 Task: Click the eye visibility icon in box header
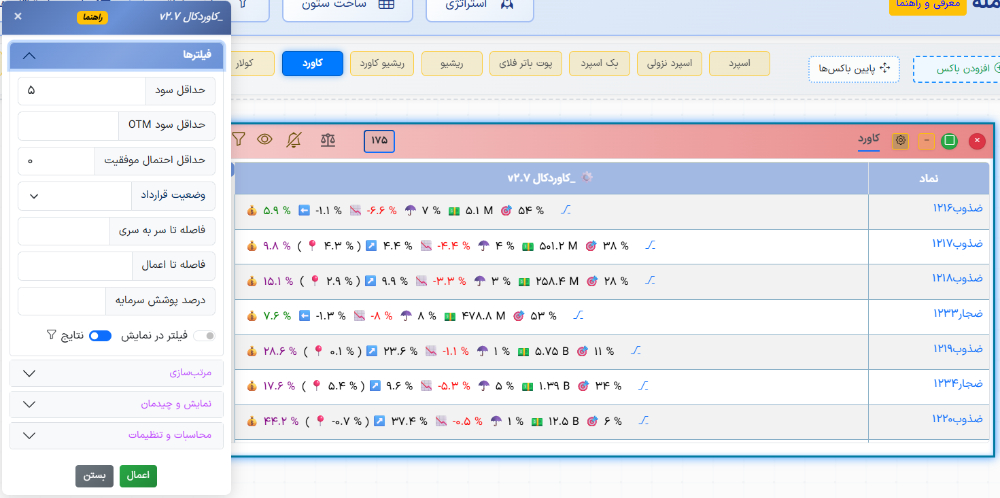pyautogui.click(x=265, y=140)
